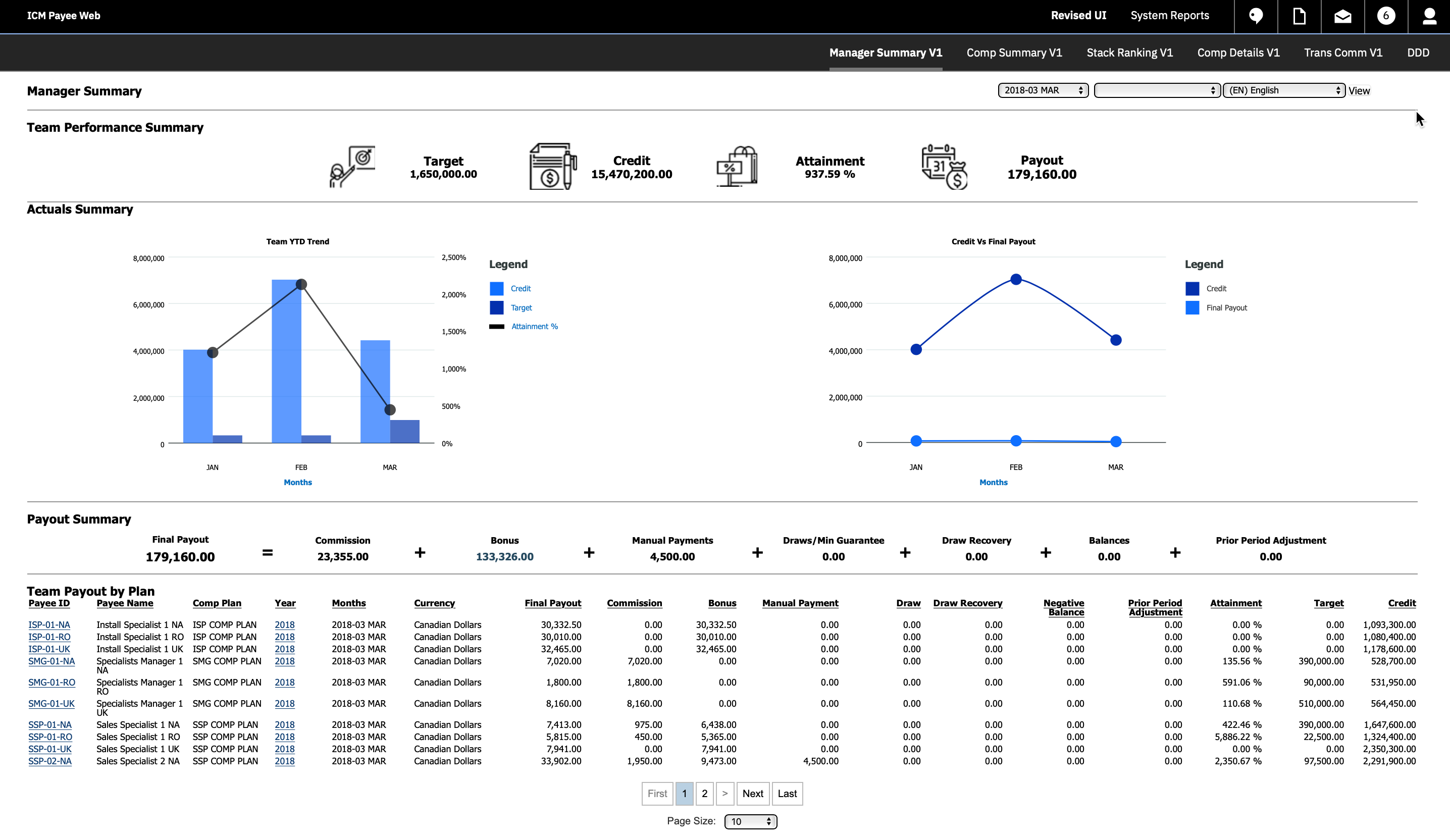Viewport: 1450px width, 840px height.
Task: Toggle Target series in Team YTD legend
Action: pos(521,308)
